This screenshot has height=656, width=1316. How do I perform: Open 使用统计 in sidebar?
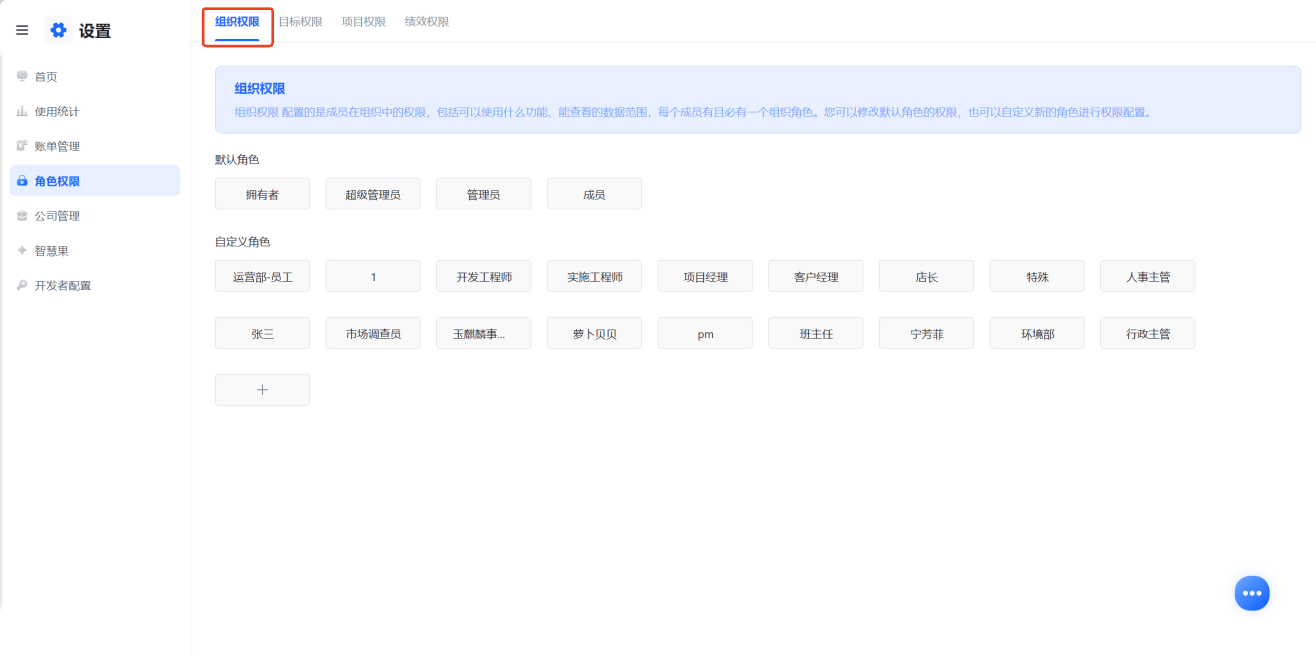(95, 111)
